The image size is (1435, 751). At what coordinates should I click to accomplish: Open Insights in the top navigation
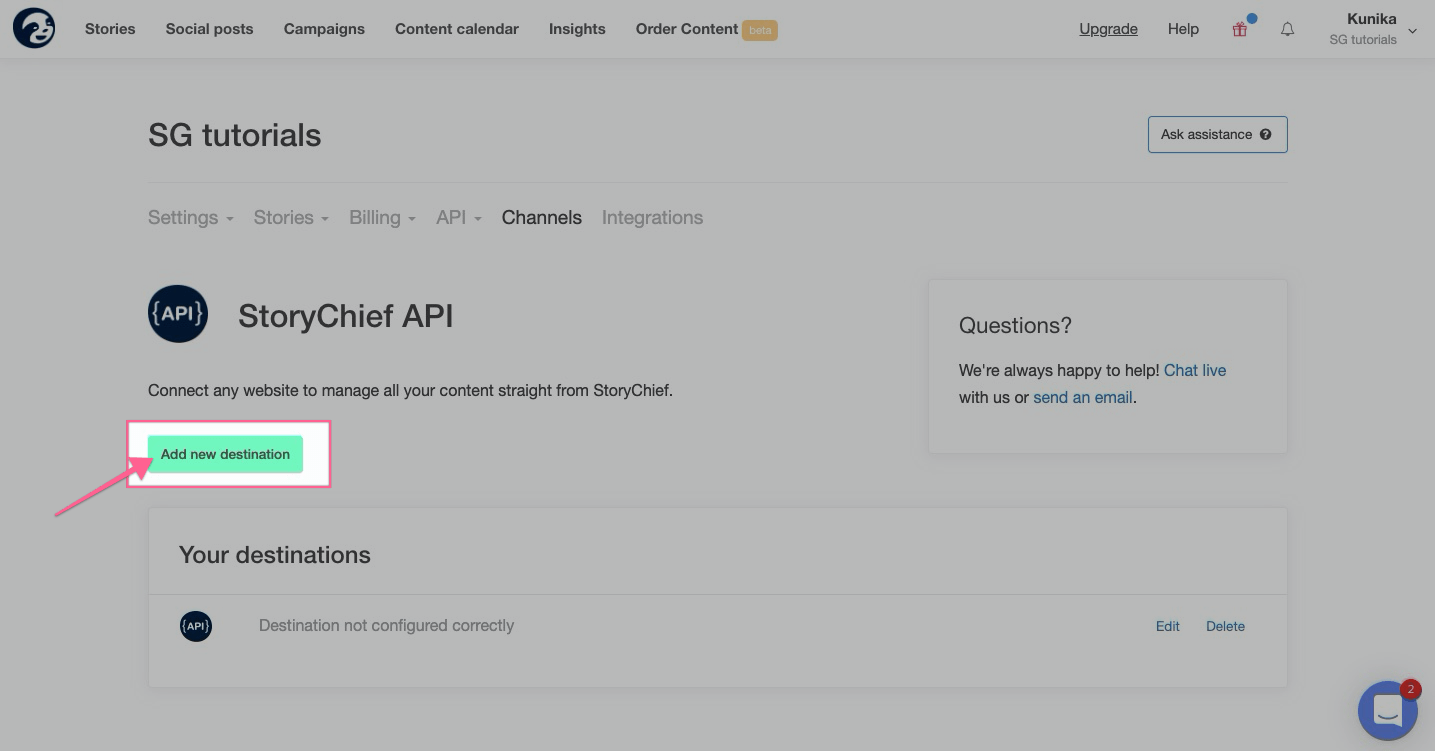577,29
